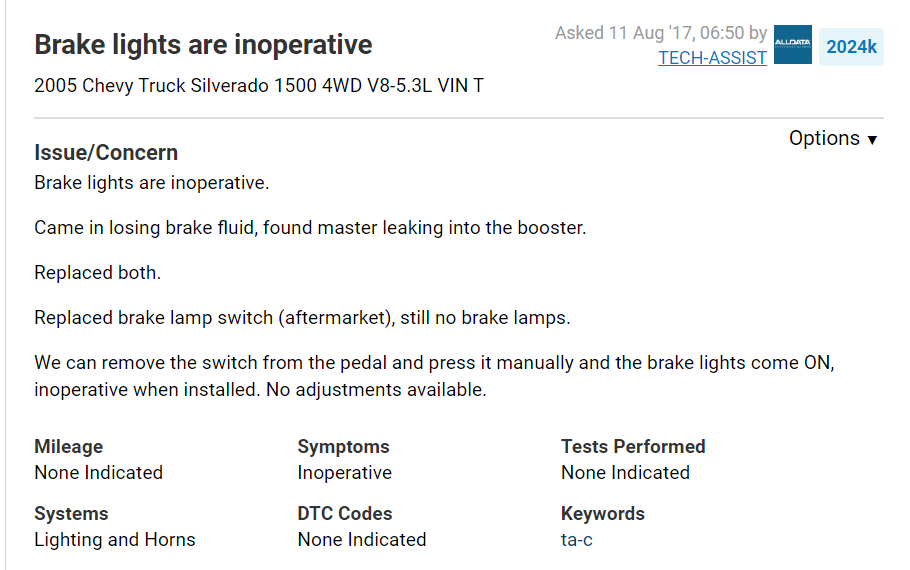Viewport: 910px width, 570px height.
Task: Click the Symptoms field label
Action: (x=343, y=447)
